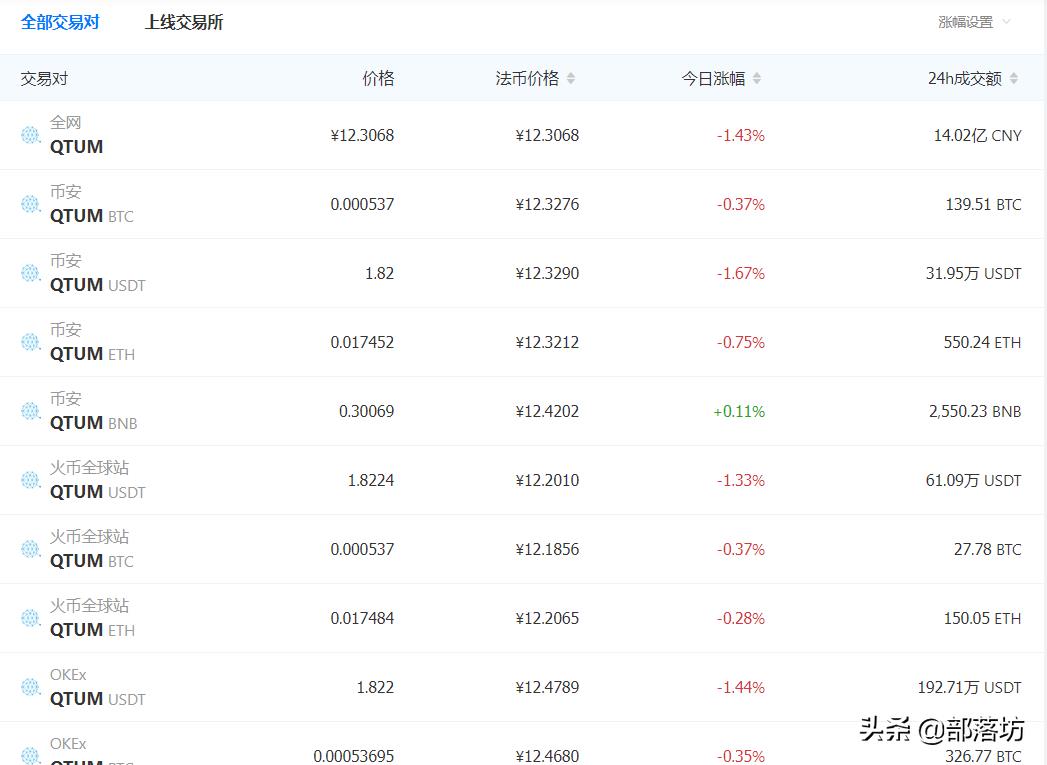Select the -1.33% change value
This screenshot has height=765, width=1047.
(741, 480)
